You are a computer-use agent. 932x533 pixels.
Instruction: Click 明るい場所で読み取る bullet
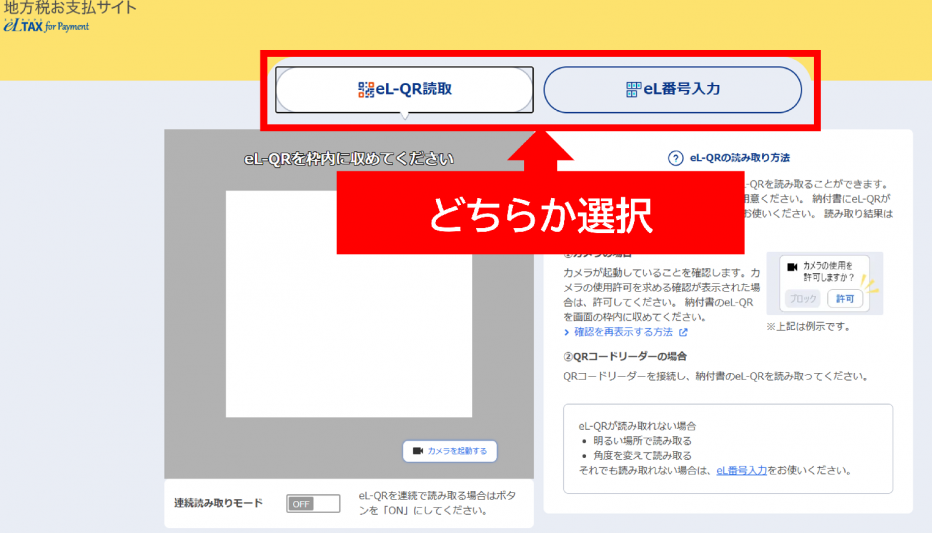pyautogui.click(x=642, y=441)
